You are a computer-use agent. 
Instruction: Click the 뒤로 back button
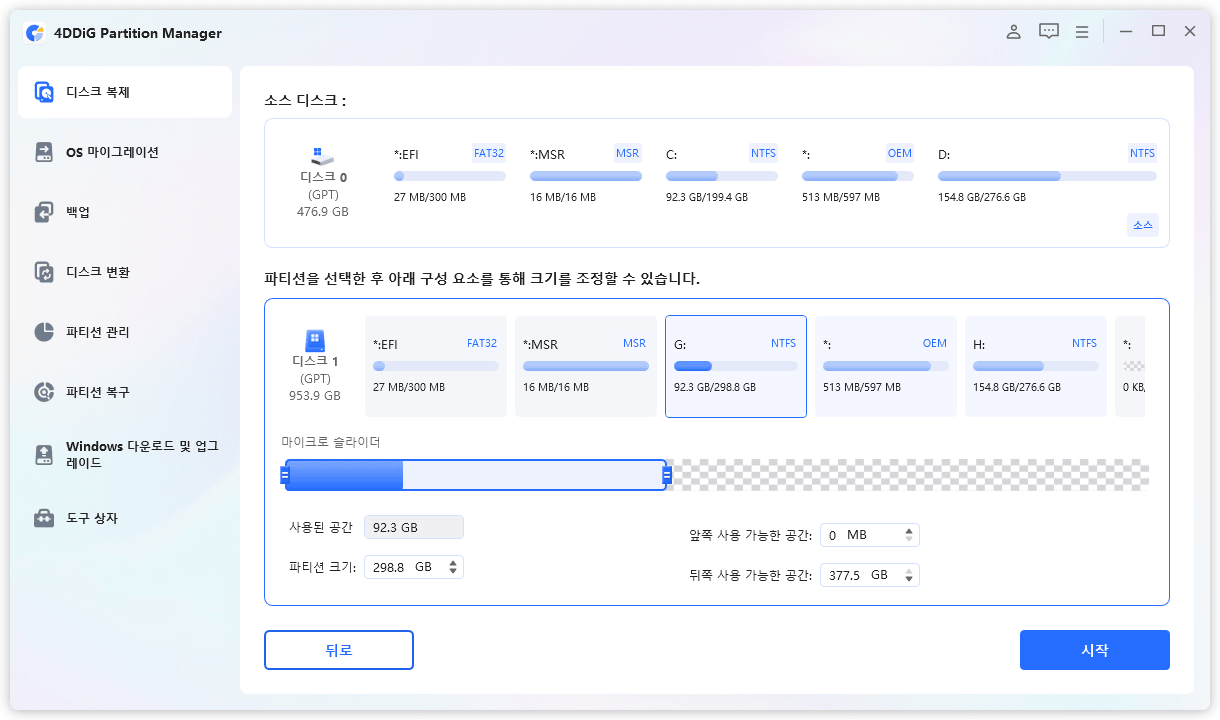(338, 650)
